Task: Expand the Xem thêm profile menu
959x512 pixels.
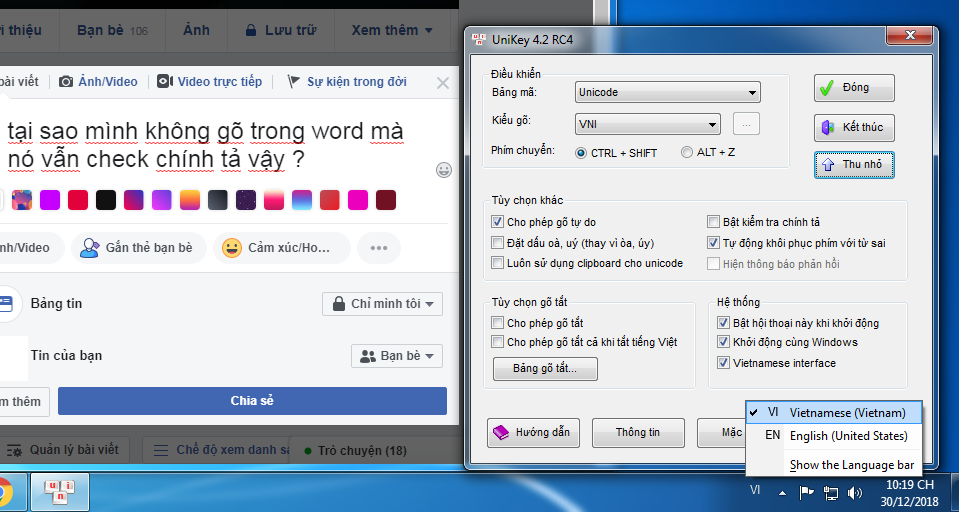Action: [392, 30]
